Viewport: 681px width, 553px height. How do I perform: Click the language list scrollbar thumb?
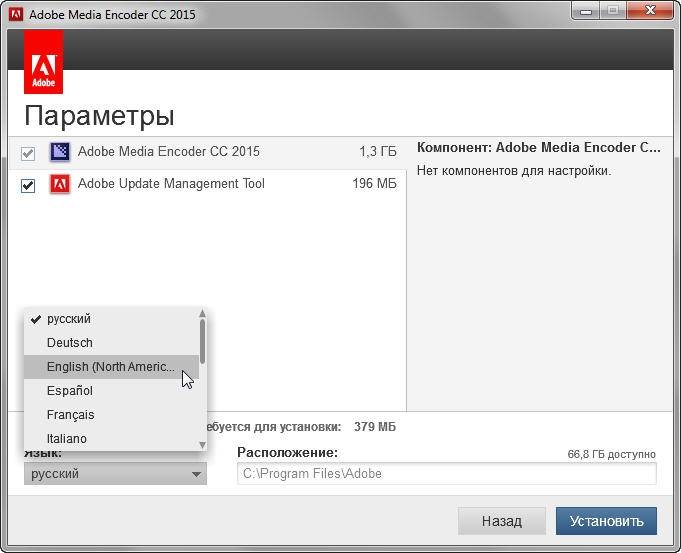[202, 341]
